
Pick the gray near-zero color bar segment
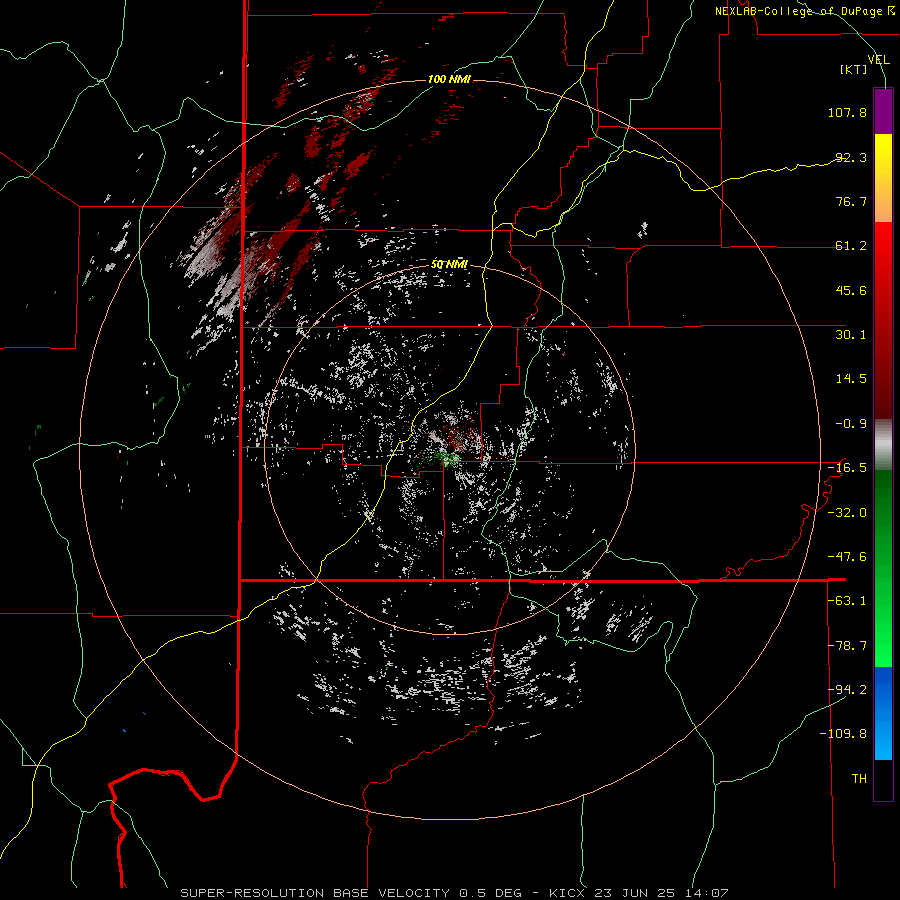(x=883, y=445)
